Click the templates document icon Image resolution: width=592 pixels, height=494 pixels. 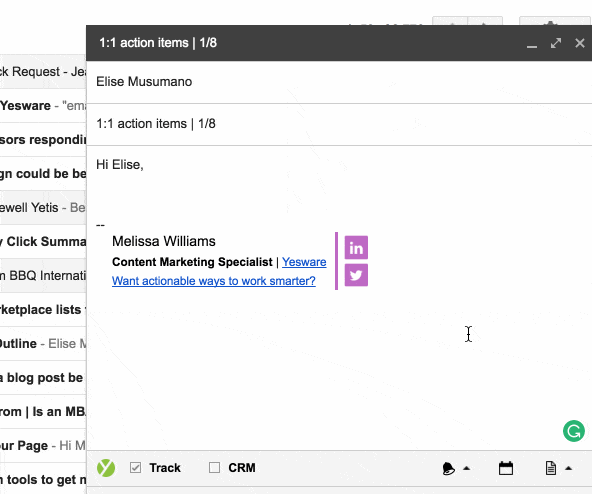(551, 468)
